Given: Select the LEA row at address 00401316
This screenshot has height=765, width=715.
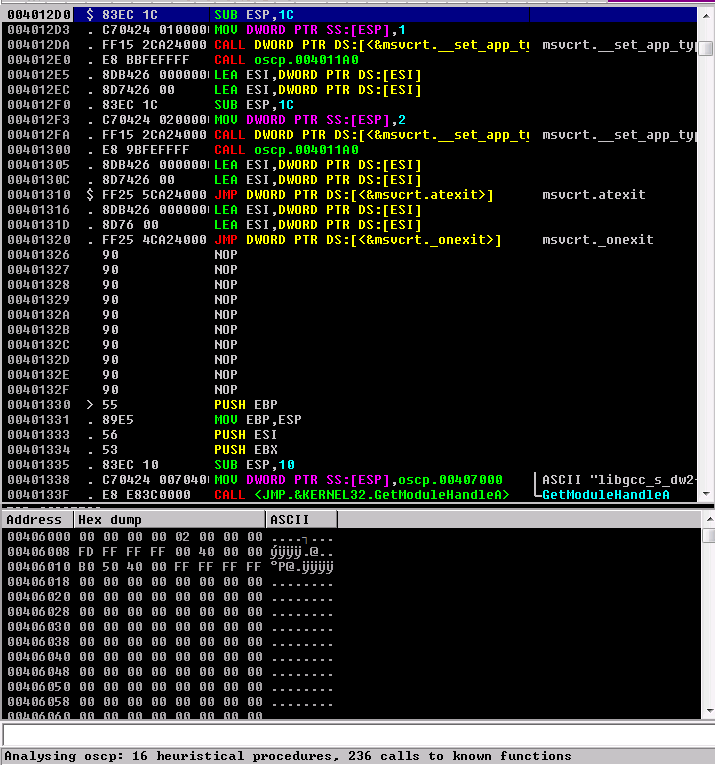Looking at the screenshot, I should [349, 210].
